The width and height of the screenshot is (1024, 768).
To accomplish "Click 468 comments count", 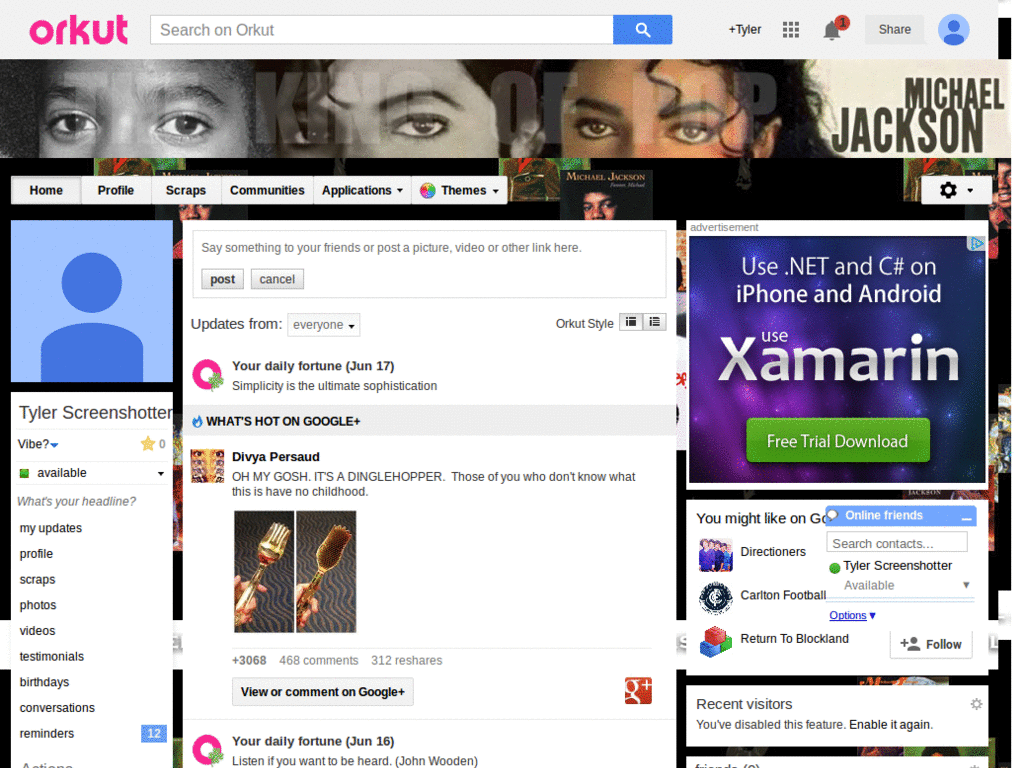I will pos(319,660).
